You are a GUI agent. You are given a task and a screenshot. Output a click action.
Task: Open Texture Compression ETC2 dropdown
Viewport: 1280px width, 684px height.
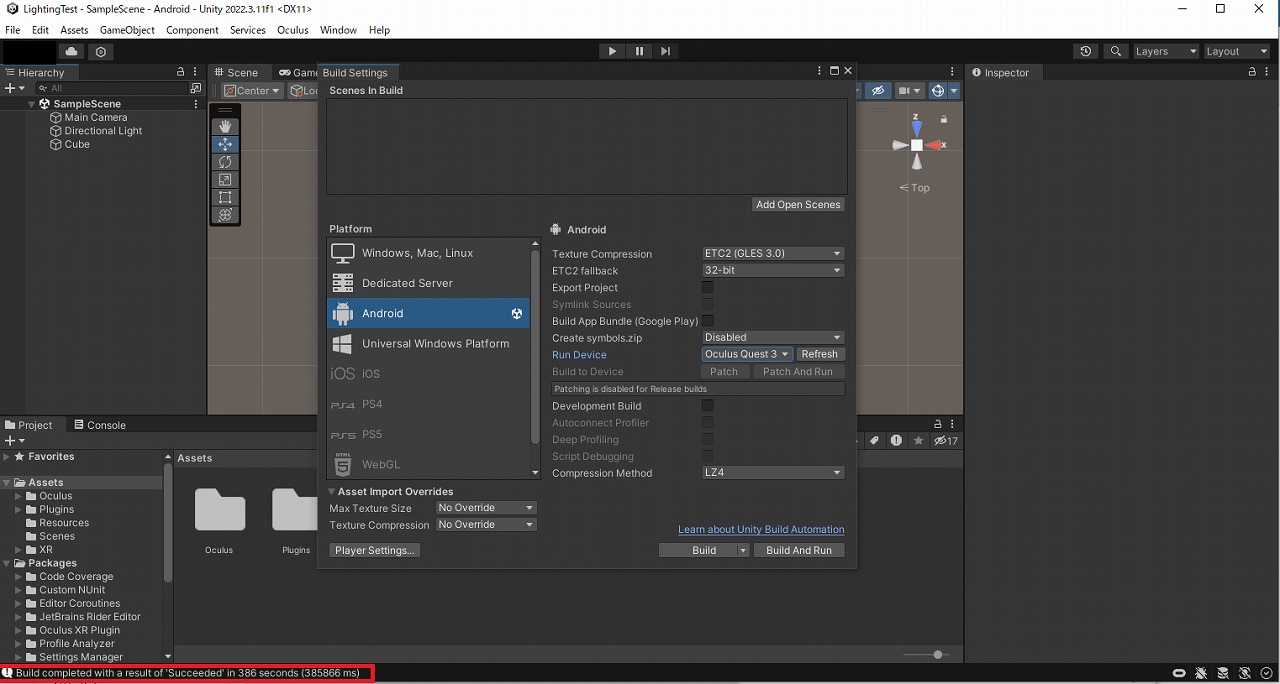pos(773,253)
